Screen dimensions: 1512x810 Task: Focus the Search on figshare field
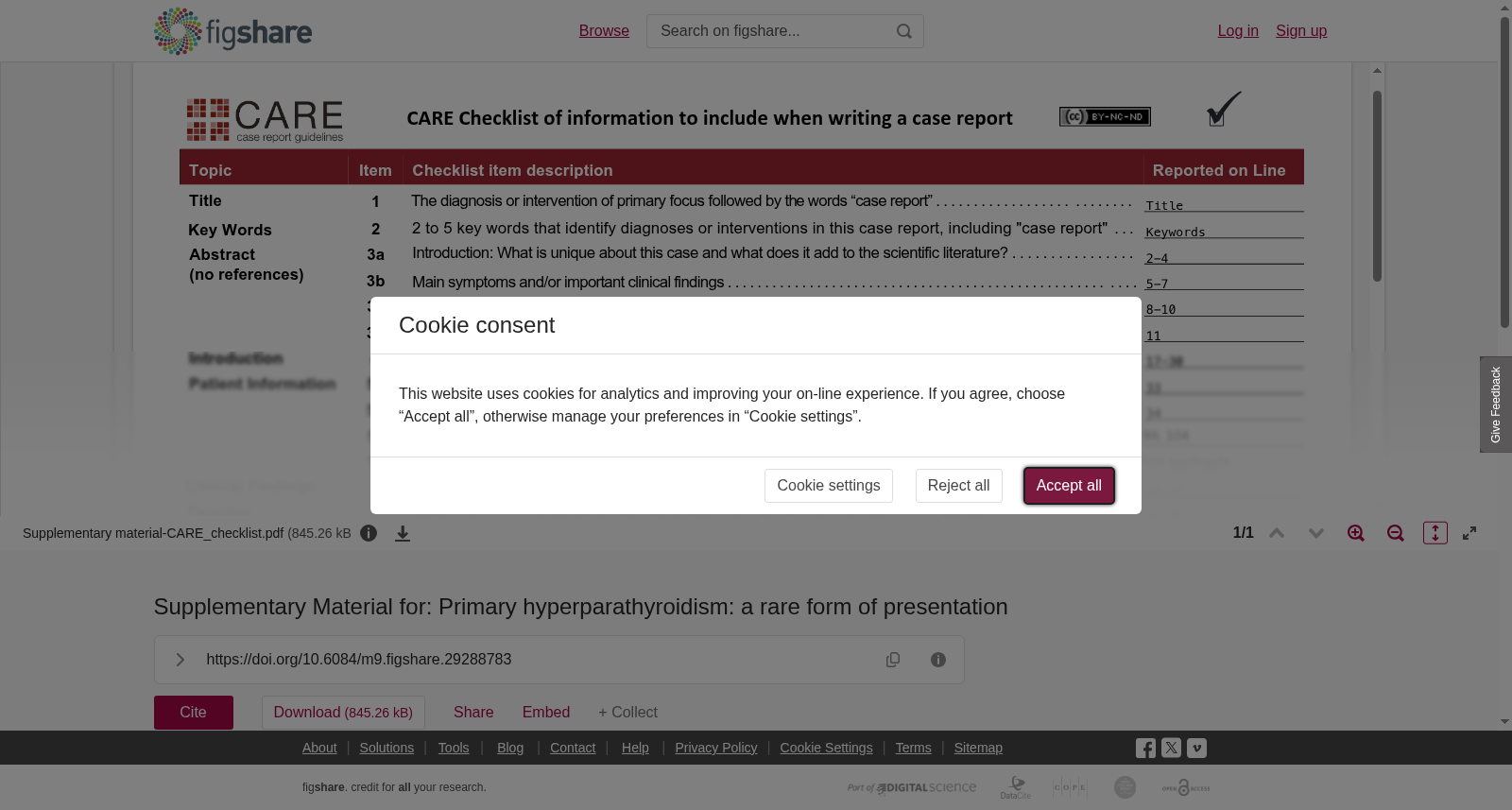click(x=770, y=31)
